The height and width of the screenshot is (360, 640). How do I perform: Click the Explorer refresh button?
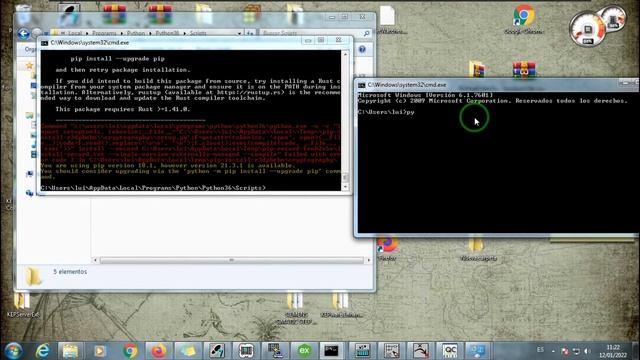coord(250,33)
